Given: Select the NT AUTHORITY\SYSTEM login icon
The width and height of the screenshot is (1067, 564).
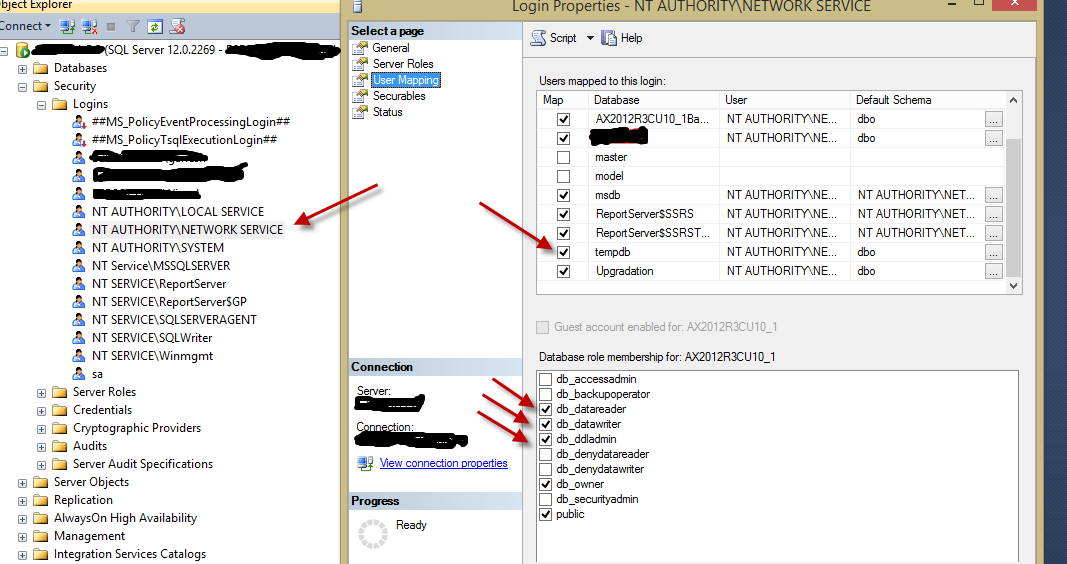Looking at the screenshot, I should pos(79,248).
